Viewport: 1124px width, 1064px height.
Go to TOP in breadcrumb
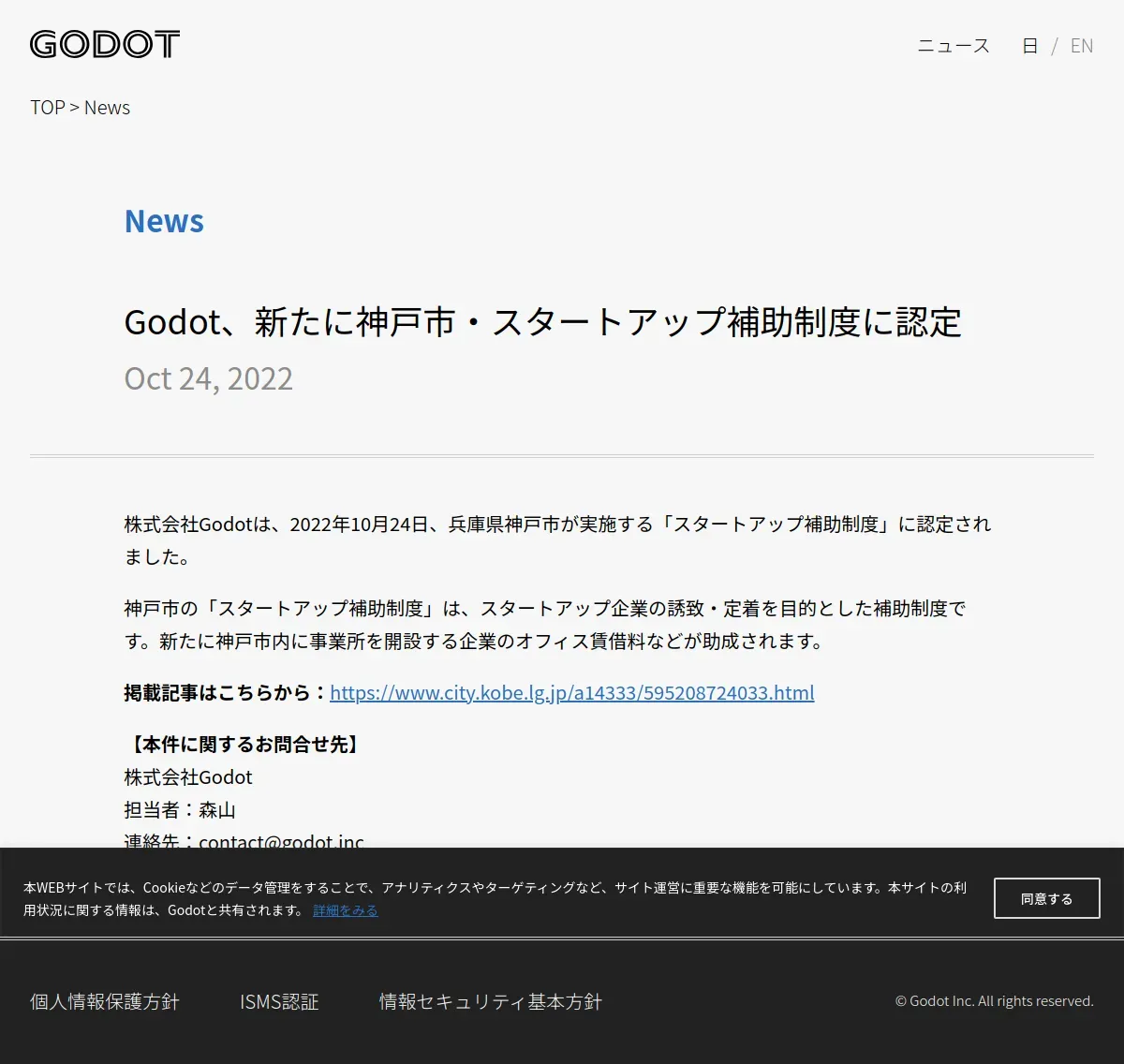coord(48,108)
